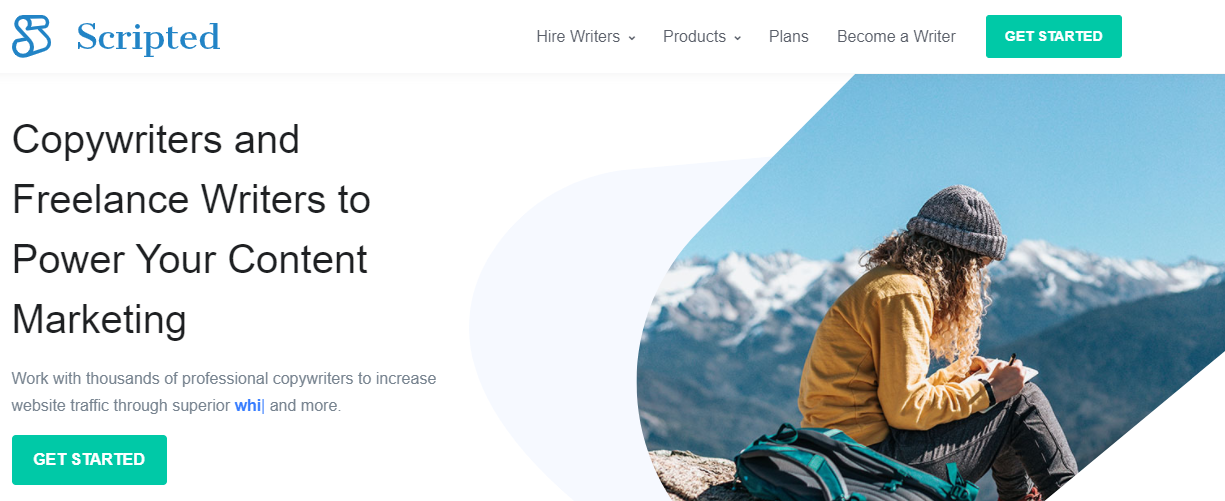Viewport: 1225px width, 501px height.
Task: Click the Scripted wordmark text
Action: point(148,37)
